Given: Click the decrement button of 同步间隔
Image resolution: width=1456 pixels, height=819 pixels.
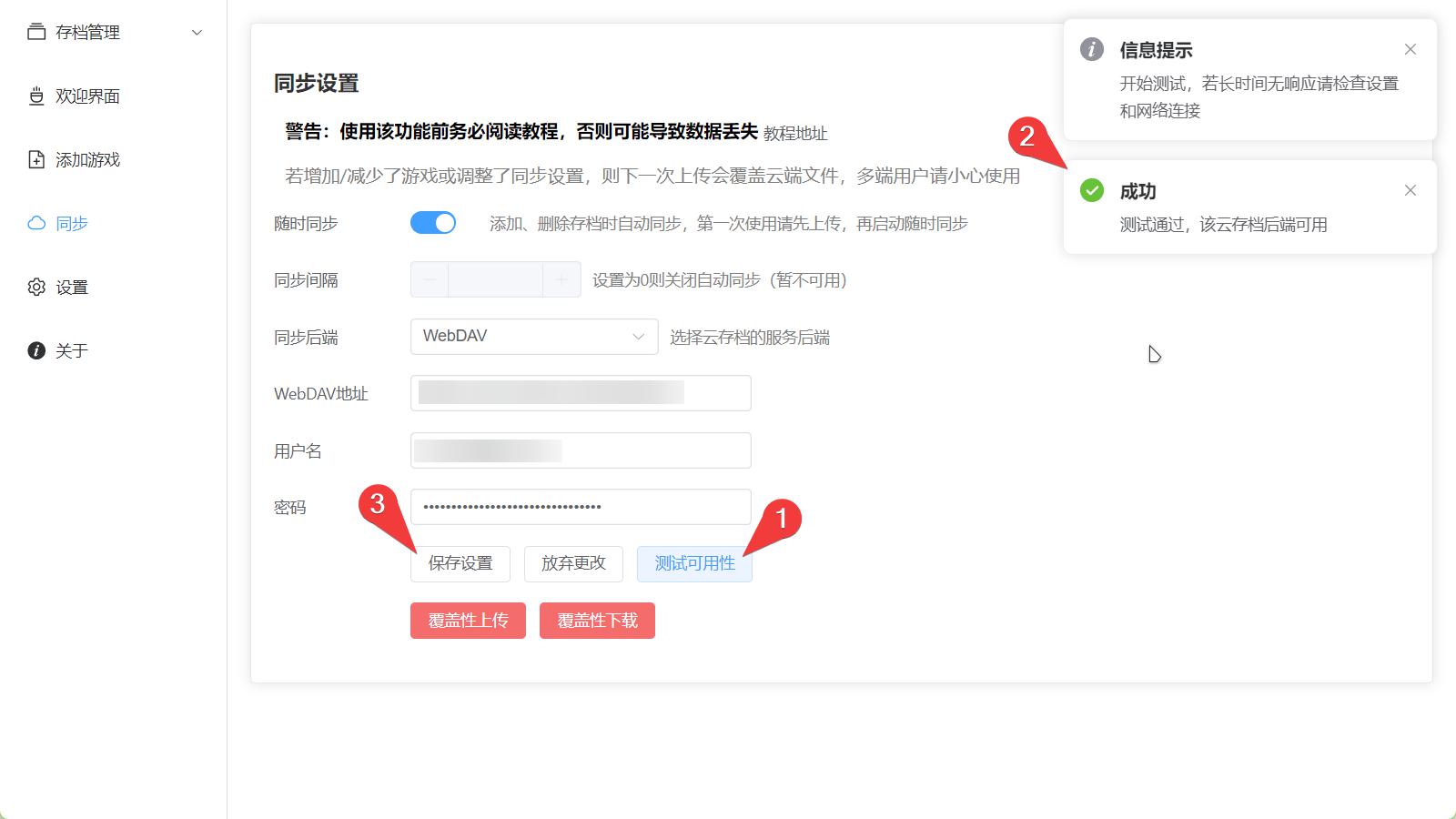Looking at the screenshot, I should pyautogui.click(x=429, y=279).
